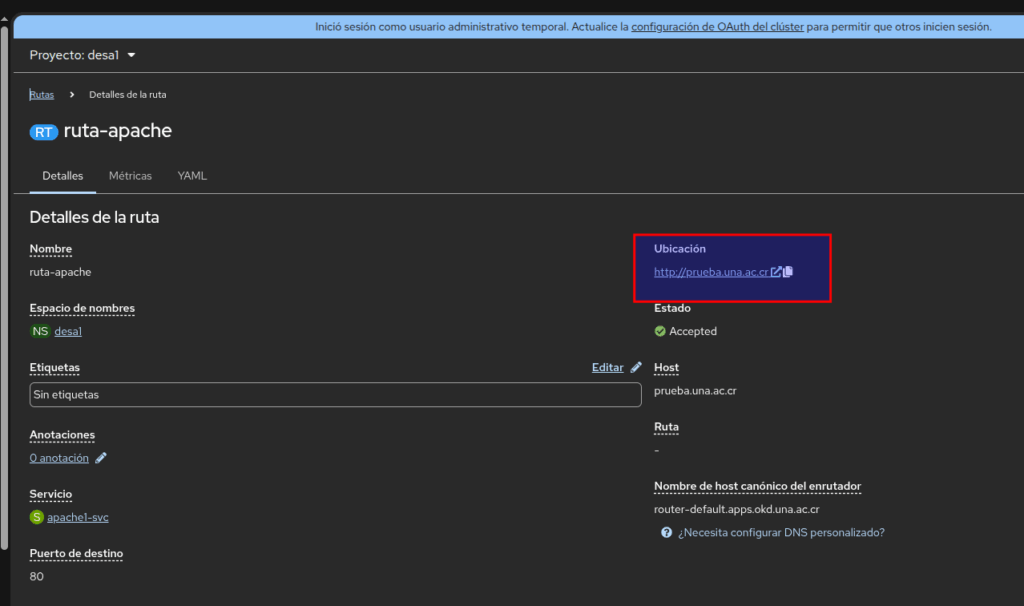Open the desa1 namespace link
Screen dimensions: 1024x606
[x=68, y=331]
